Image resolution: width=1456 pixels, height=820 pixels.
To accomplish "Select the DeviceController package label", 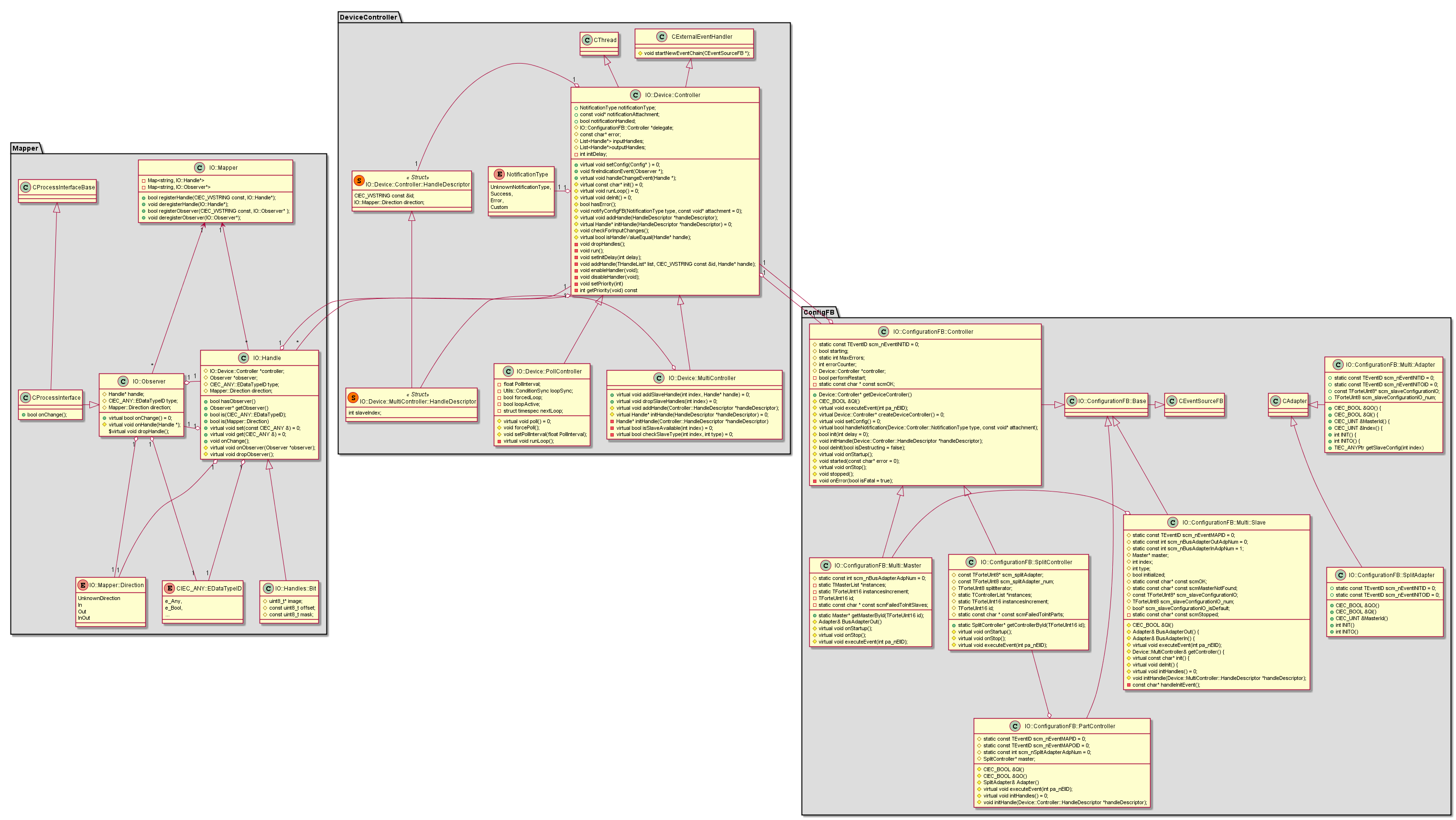I will coord(369,17).
